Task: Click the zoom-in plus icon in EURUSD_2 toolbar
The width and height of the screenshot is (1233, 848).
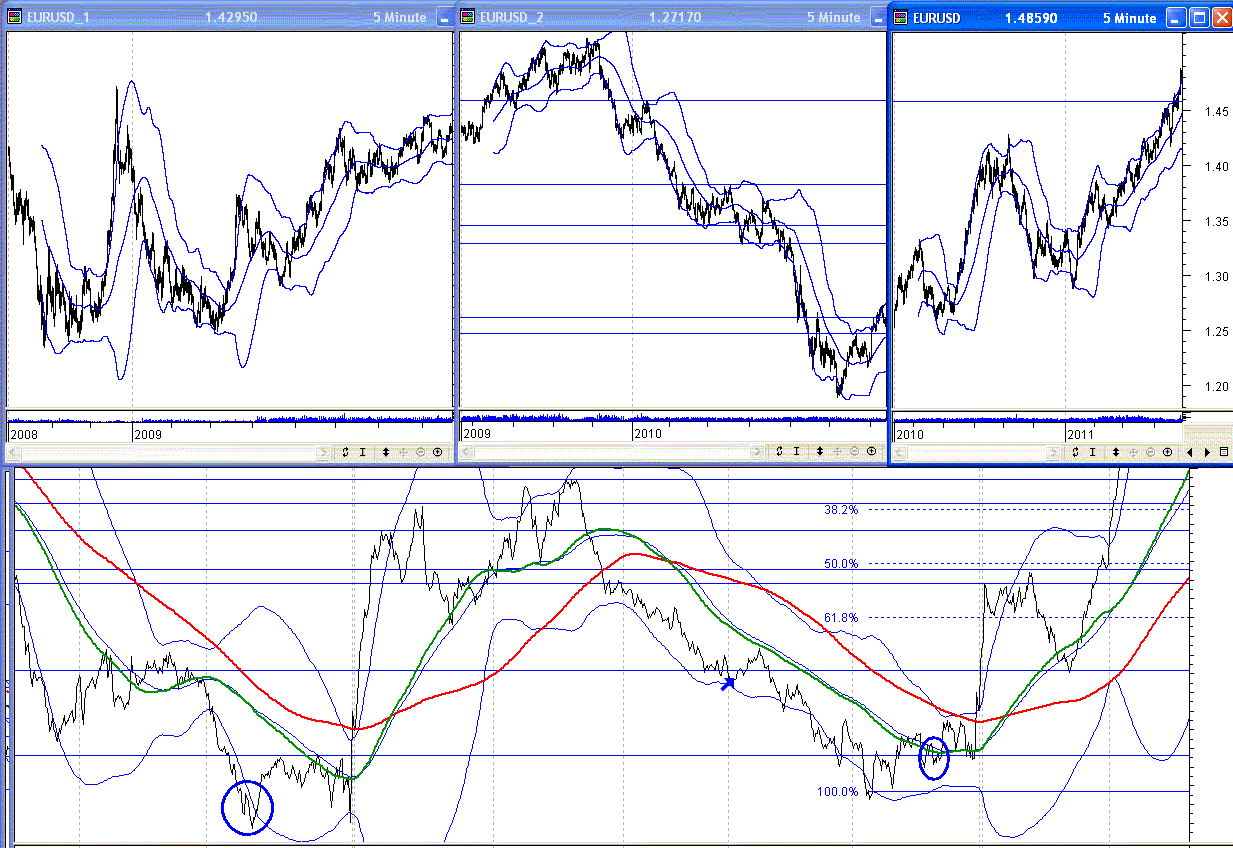Action: coord(871,451)
